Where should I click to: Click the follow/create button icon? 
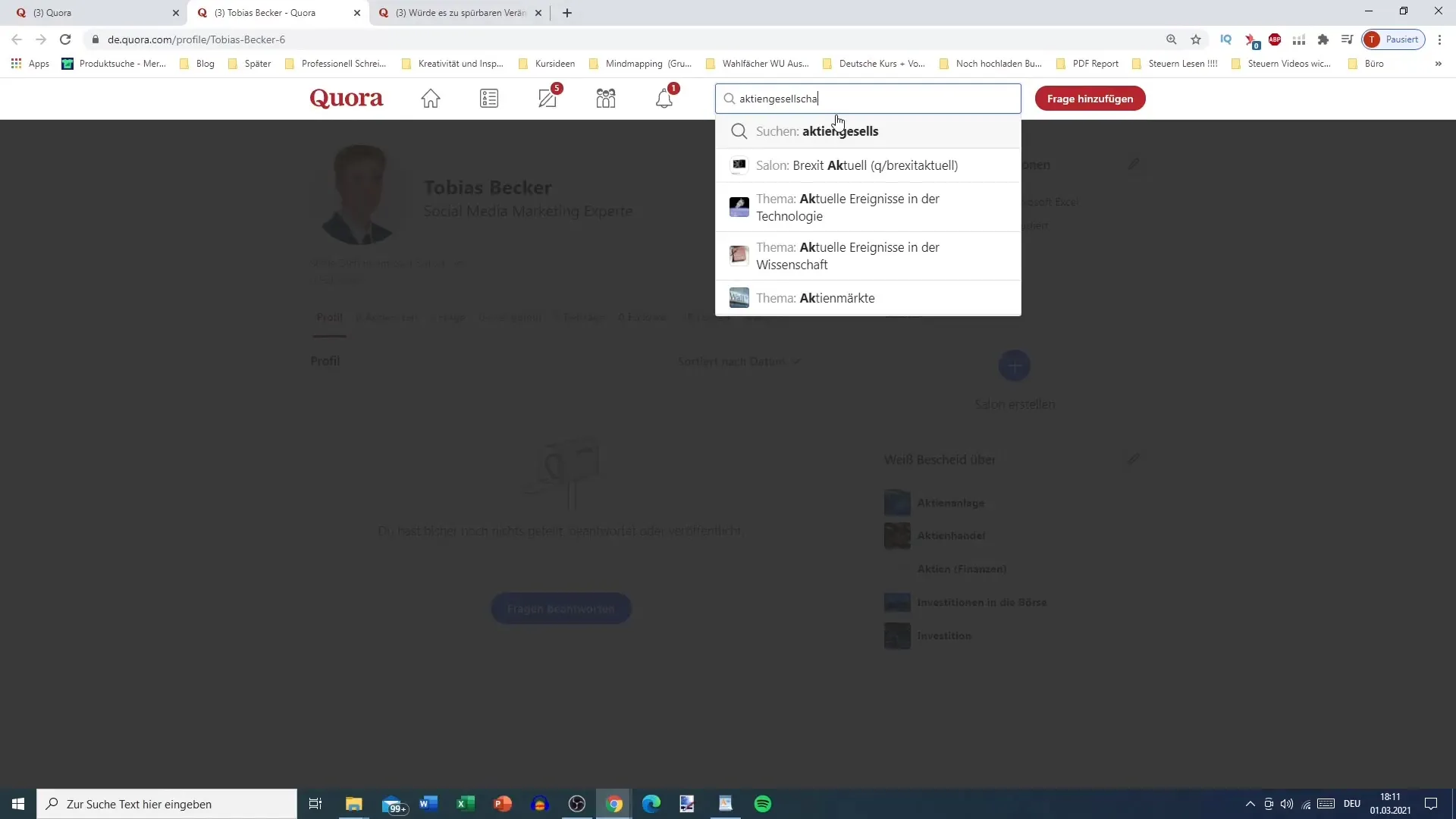(x=1015, y=365)
